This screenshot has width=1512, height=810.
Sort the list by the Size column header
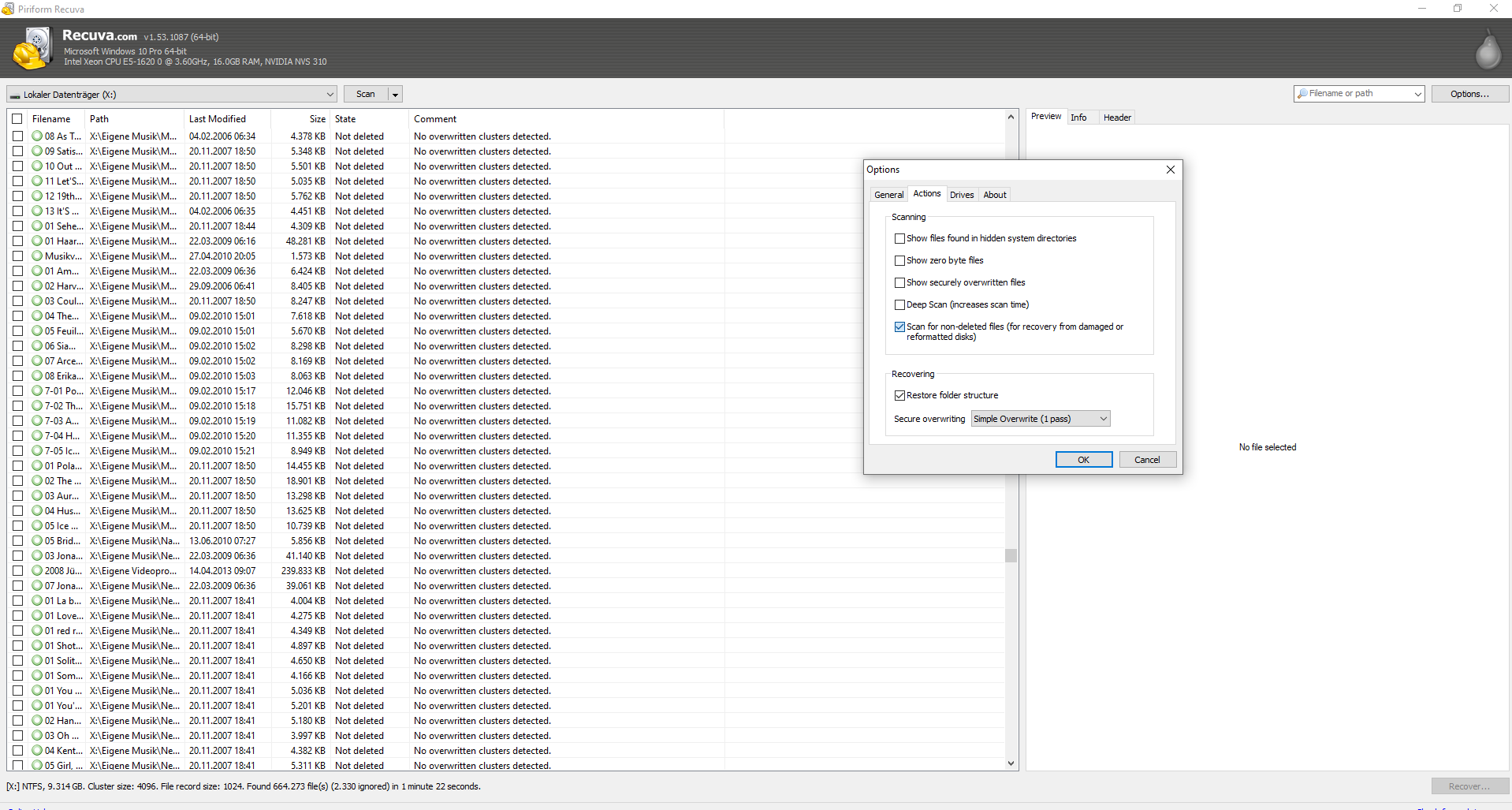point(300,119)
